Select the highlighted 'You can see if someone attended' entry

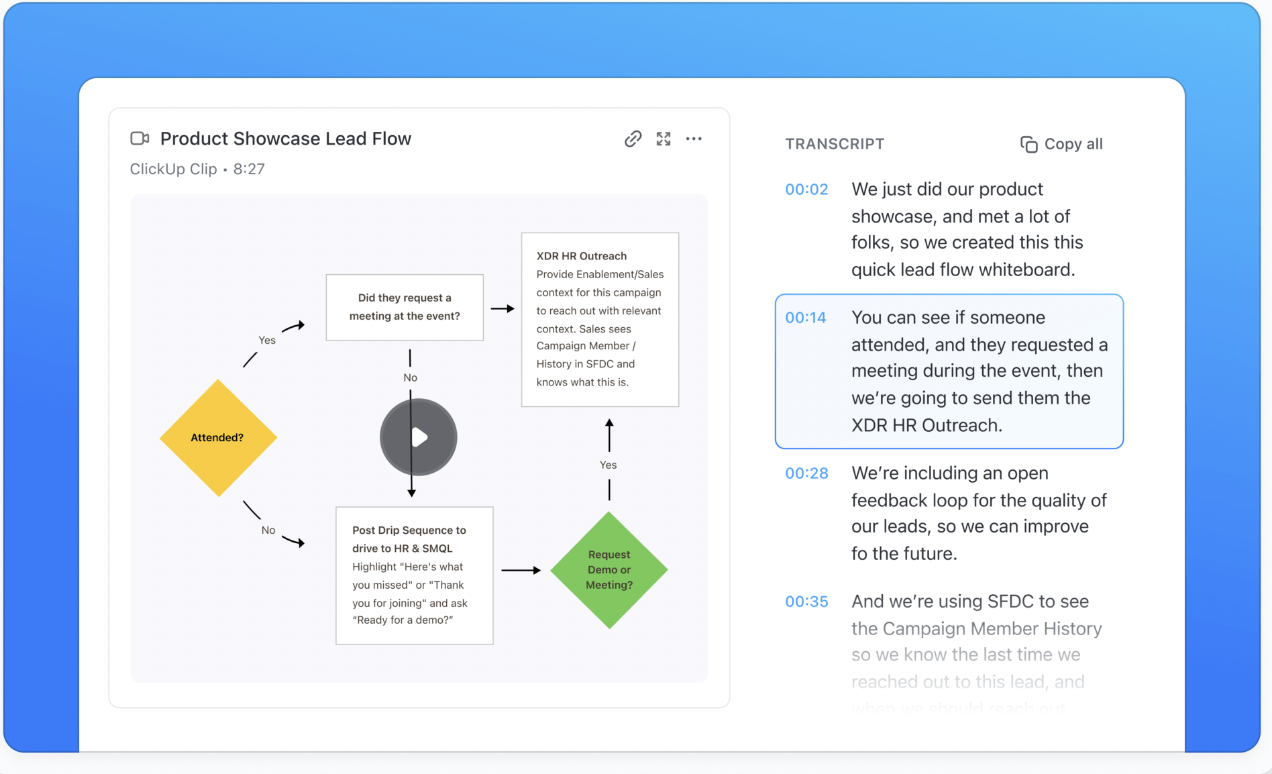point(949,371)
